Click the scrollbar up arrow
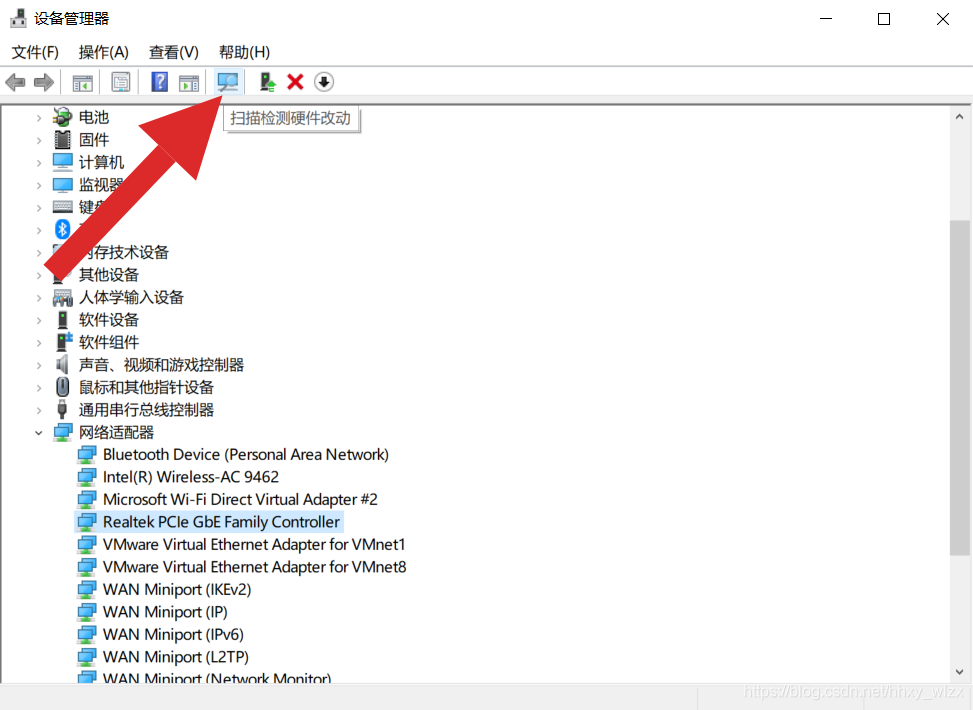Image resolution: width=973 pixels, height=710 pixels. [x=959, y=117]
